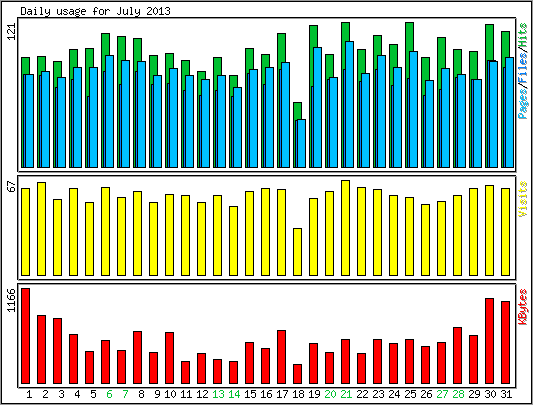533x405 pixels.
Task: Select the yellow Visits bar for day 18
Action: coord(297,252)
